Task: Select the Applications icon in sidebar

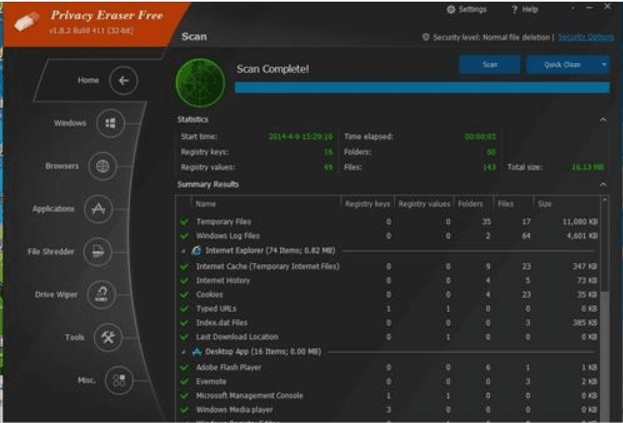Action: click(98, 209)
